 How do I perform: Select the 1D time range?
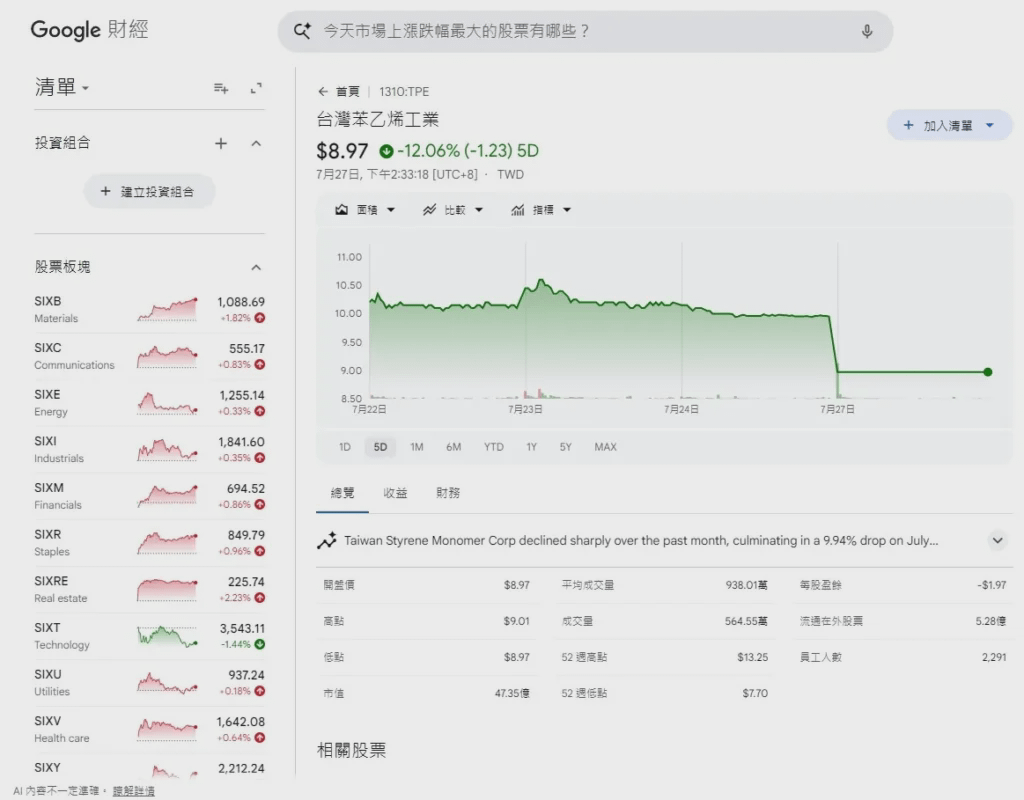(x=345, y=447)
